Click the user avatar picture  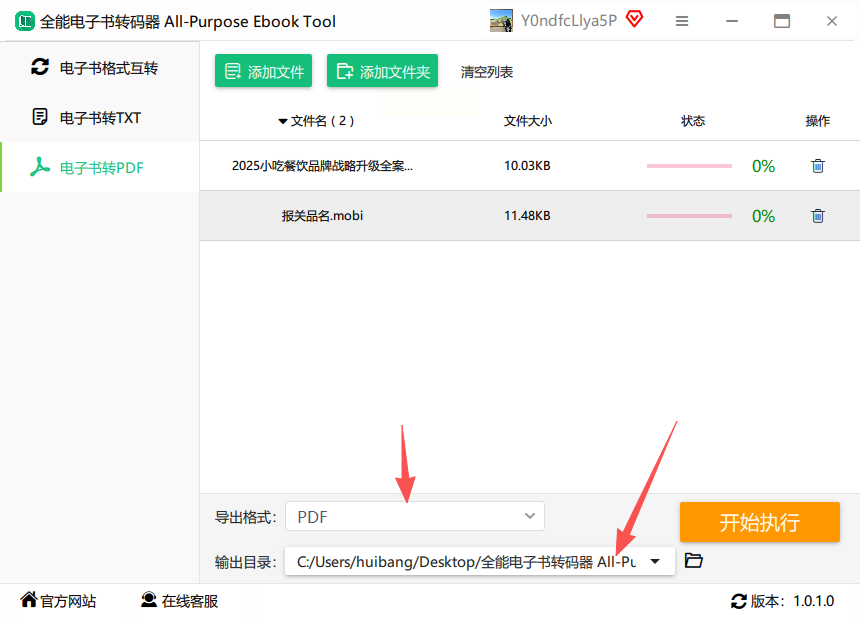pyautogui.click(x=501, y=21)
